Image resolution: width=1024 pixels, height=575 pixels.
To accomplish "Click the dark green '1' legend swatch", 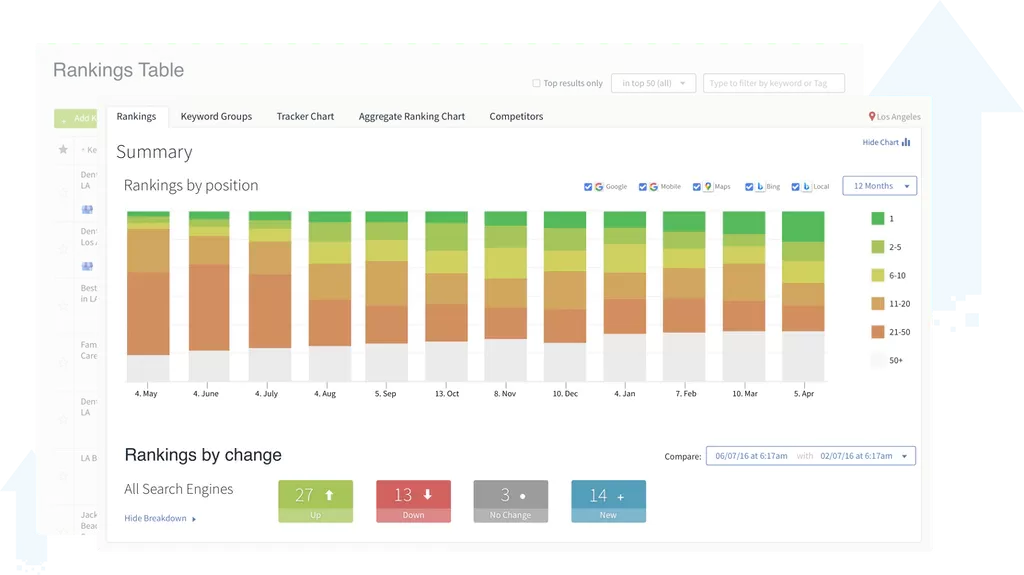I will point(877,219).
